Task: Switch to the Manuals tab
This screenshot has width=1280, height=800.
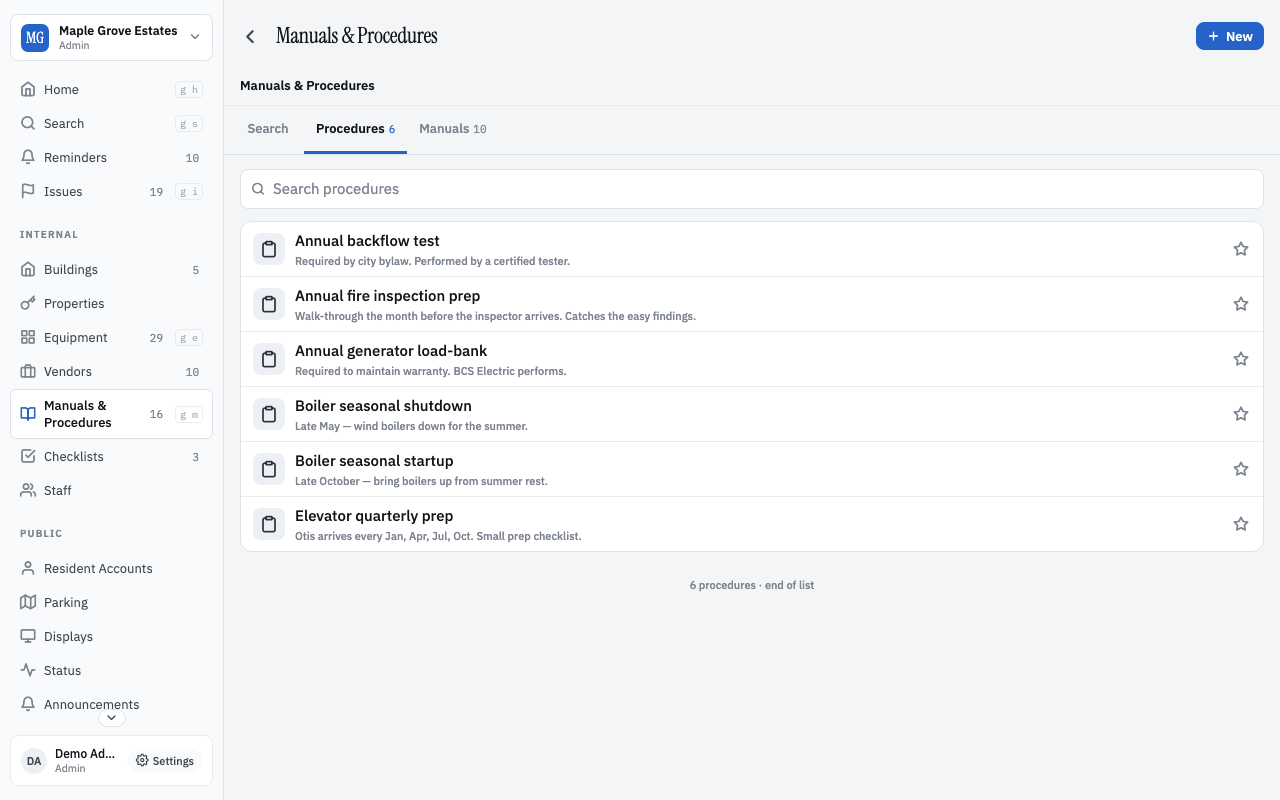Action: point(453,129)
